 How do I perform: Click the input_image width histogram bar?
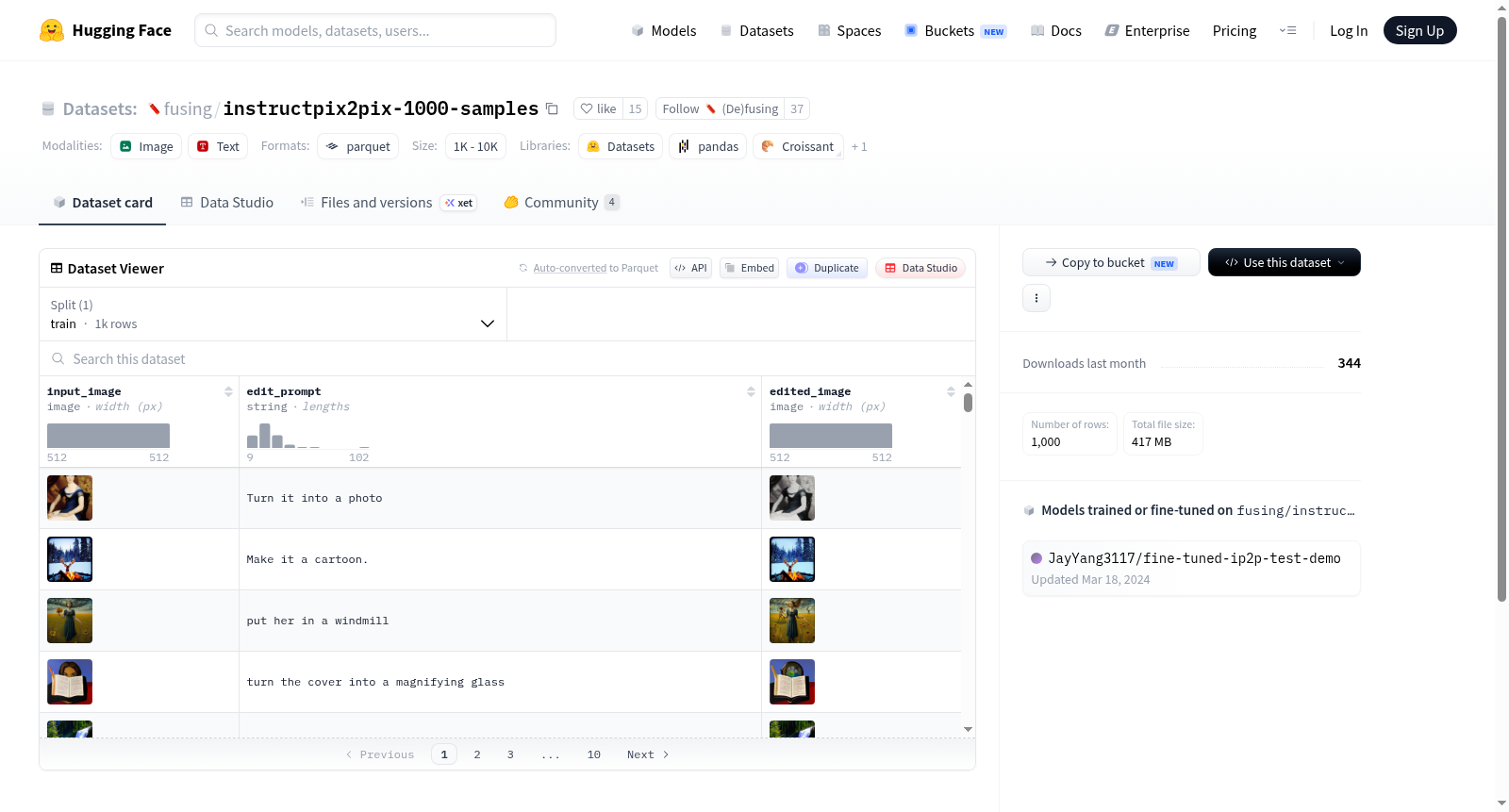tap(108, 436)
